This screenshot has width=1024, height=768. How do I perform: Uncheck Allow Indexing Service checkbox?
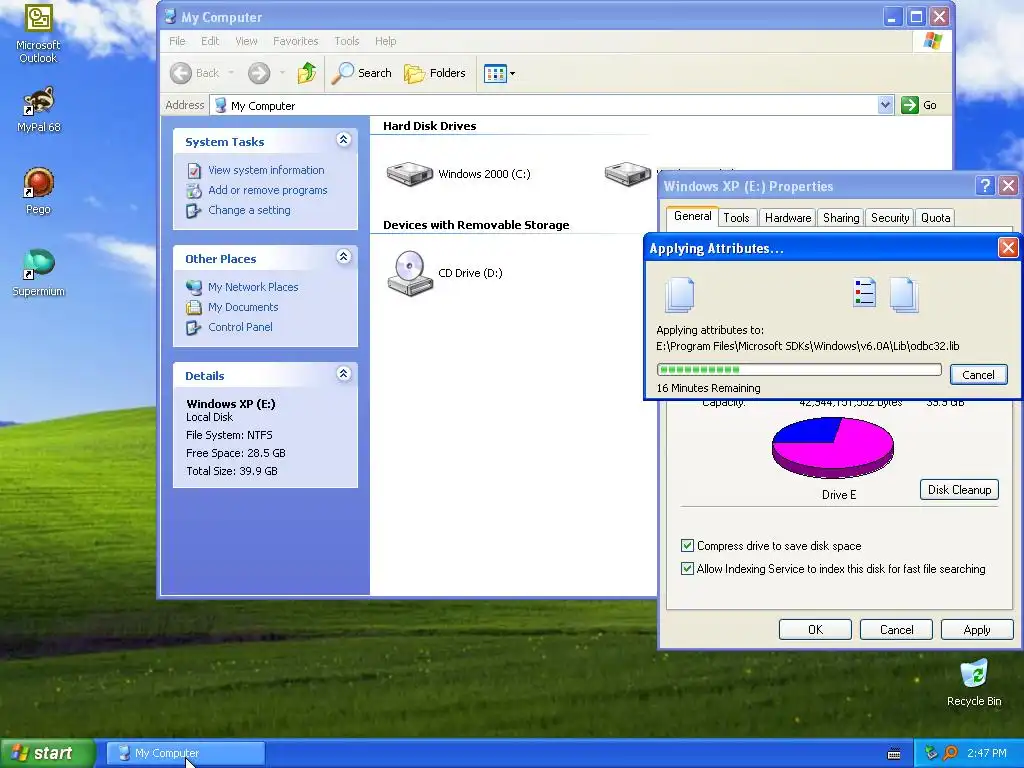[x=687, y=568]
